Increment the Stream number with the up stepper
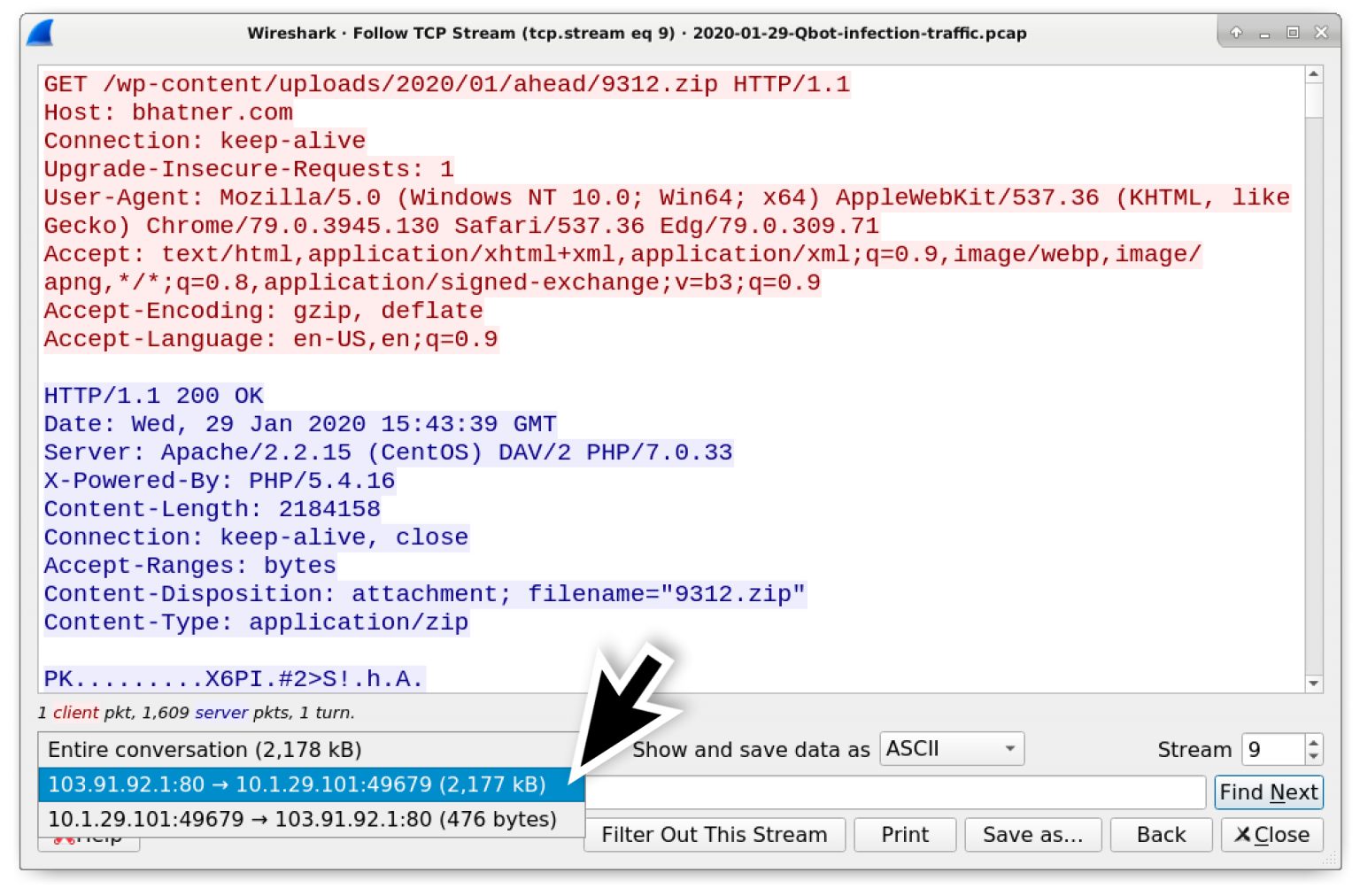The width and height of the screenshot is (1360, 896). 1312,741
